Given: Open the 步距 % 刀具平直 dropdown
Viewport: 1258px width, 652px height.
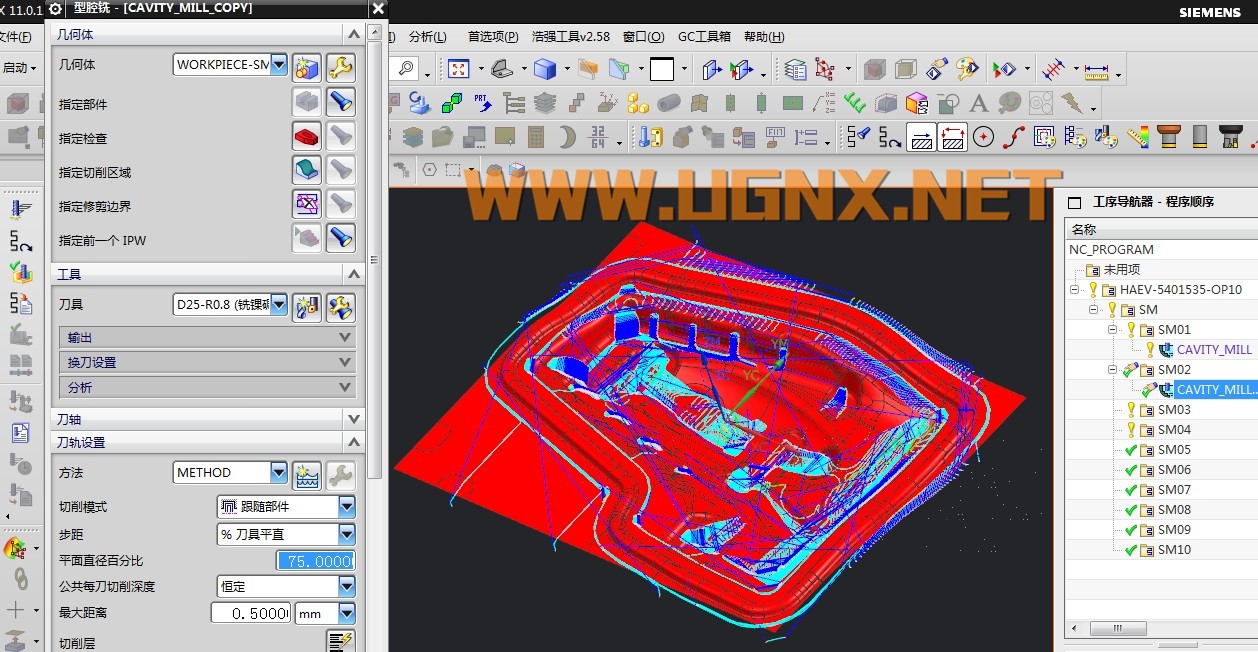Looking at the screenshot, I should [346, 535].
